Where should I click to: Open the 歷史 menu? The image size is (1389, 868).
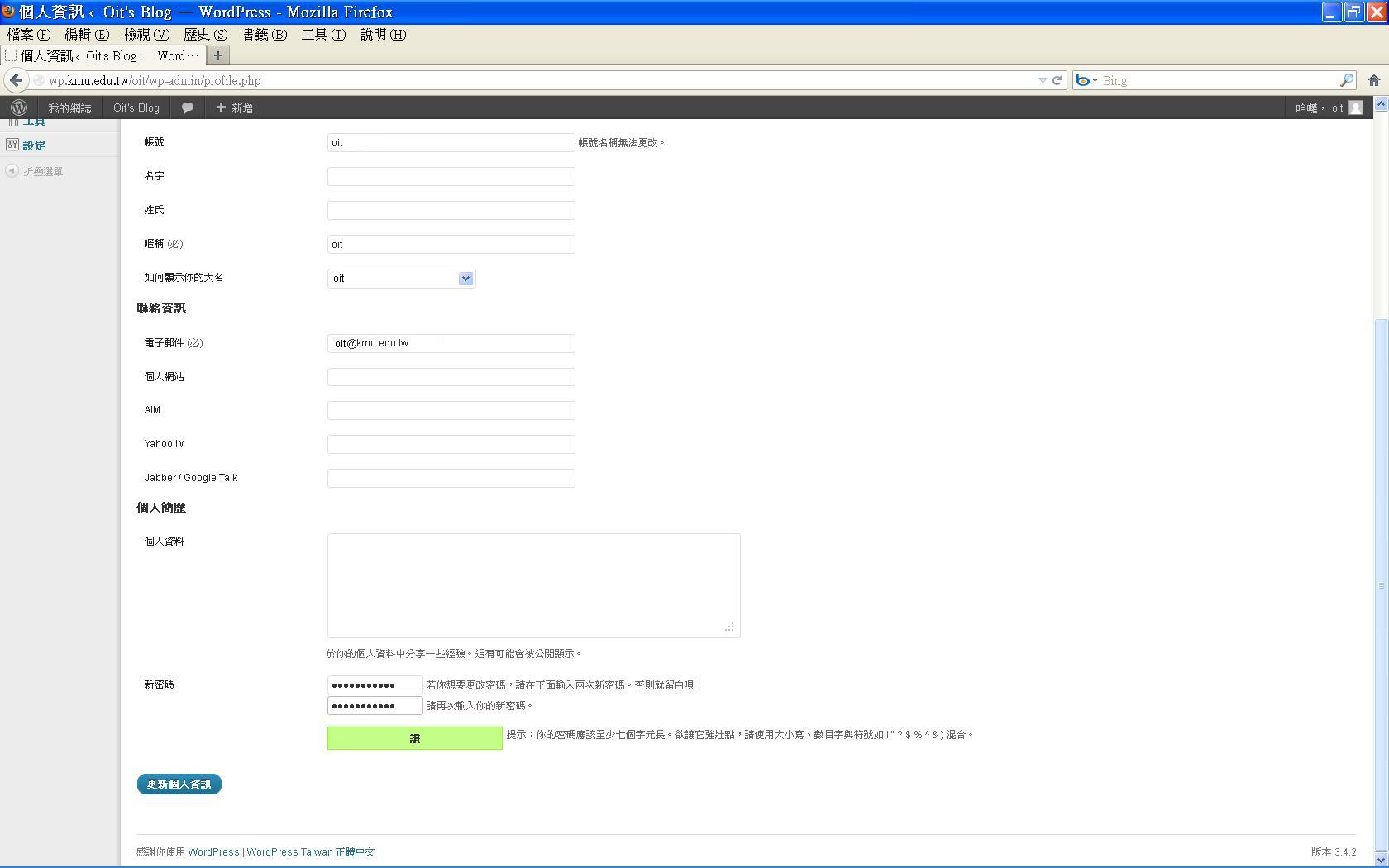(x=205, y=34)
